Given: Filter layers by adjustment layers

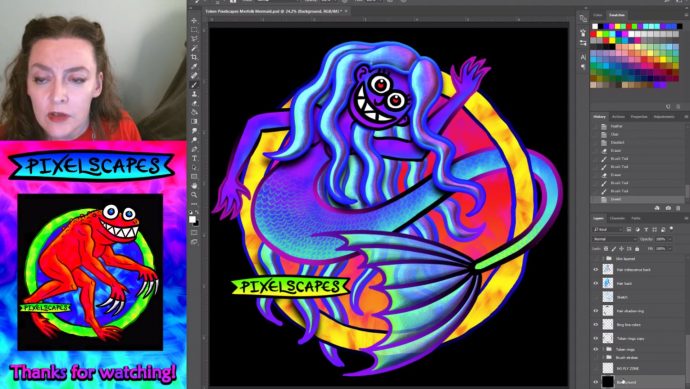Looking at the screenshot, I should coord(638,229).
